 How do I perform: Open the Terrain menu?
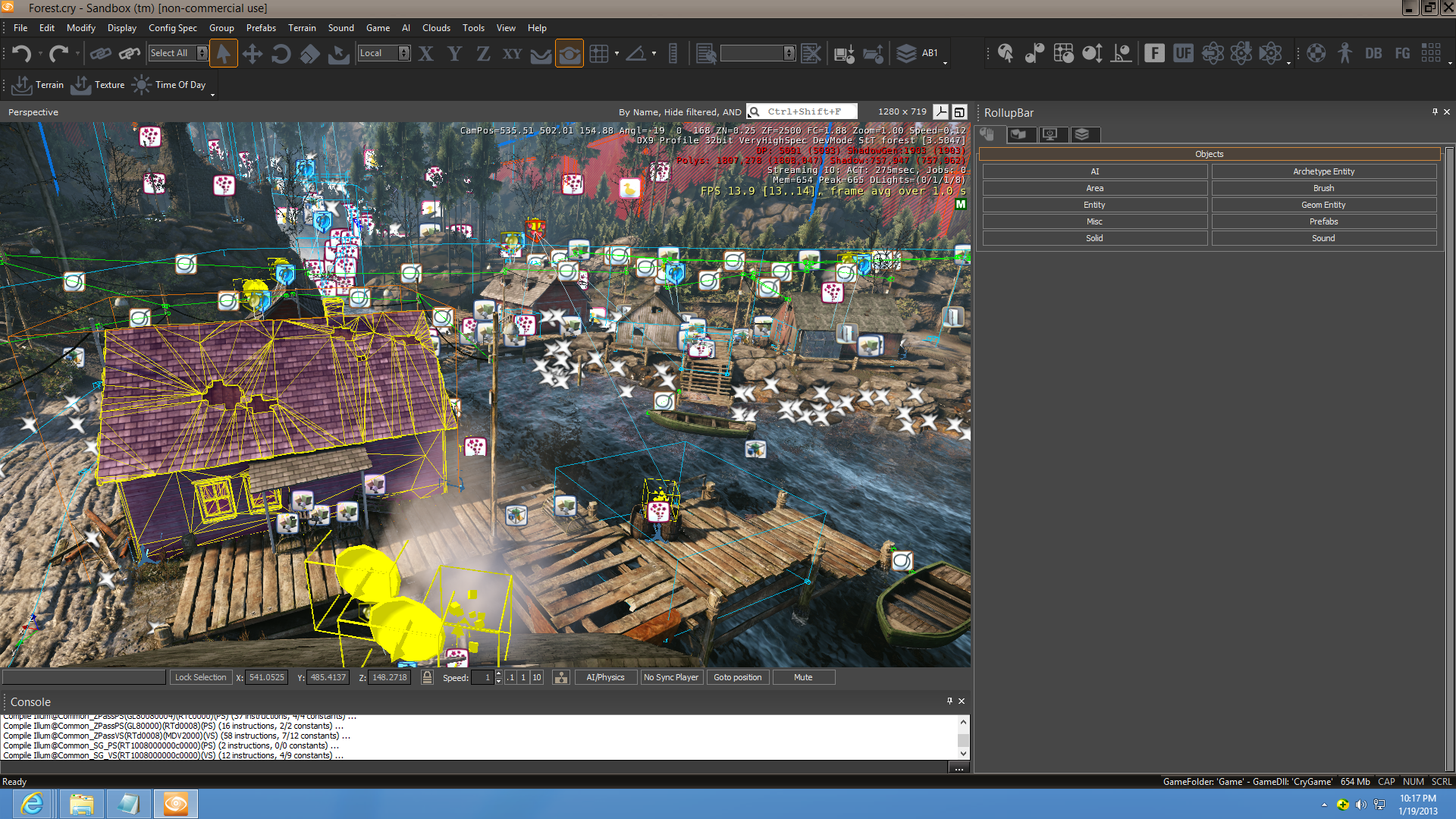pos(303,28)
